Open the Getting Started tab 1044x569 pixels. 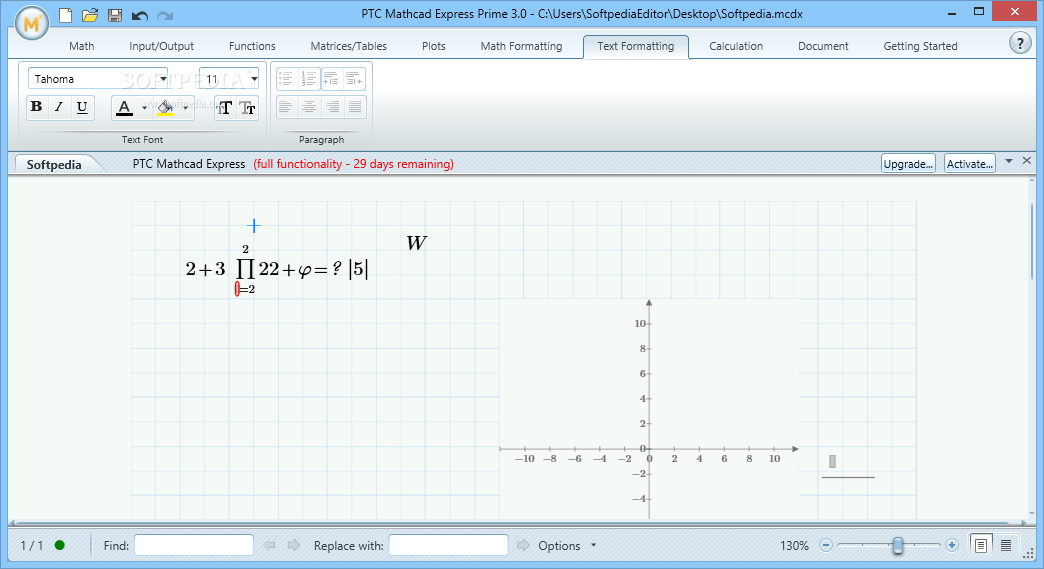tap(920, 46)
